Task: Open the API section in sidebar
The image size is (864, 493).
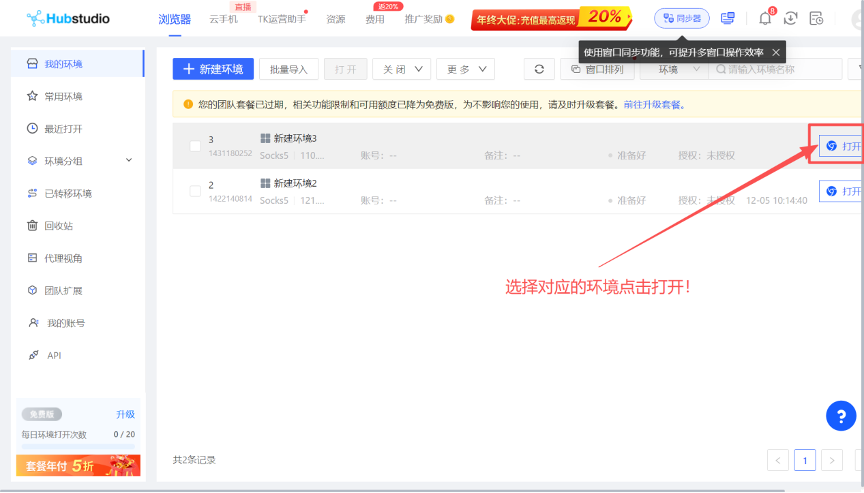Action: (x=54, y=355)
